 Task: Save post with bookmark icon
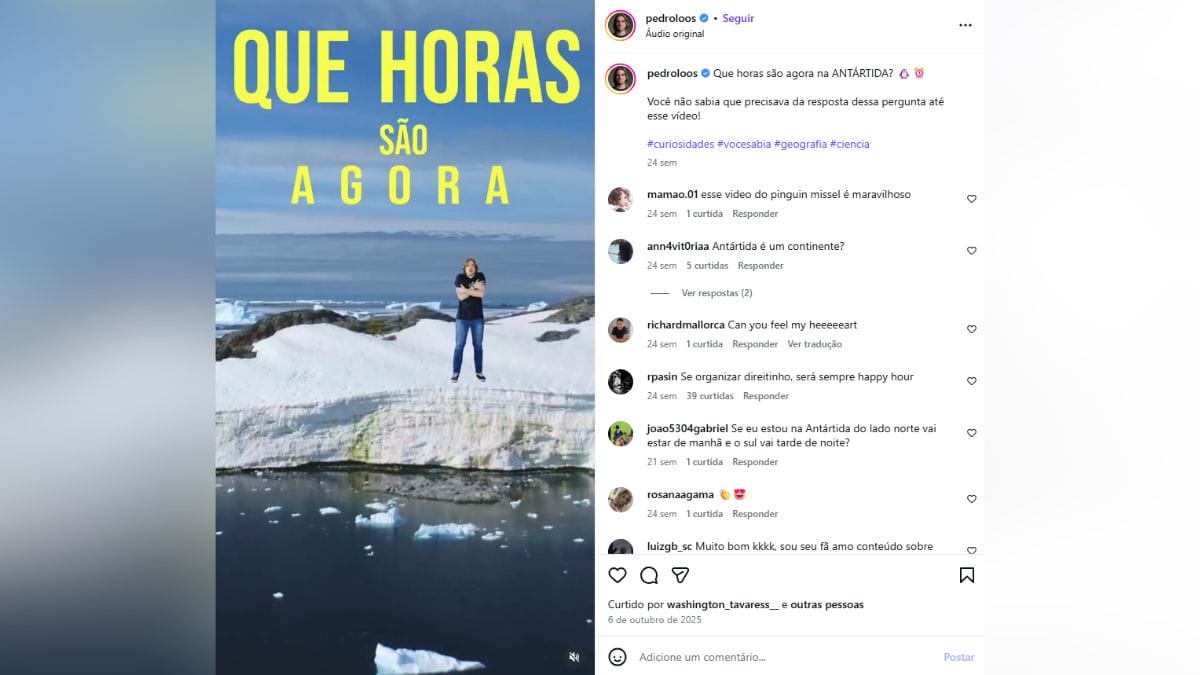coord(967,575)
